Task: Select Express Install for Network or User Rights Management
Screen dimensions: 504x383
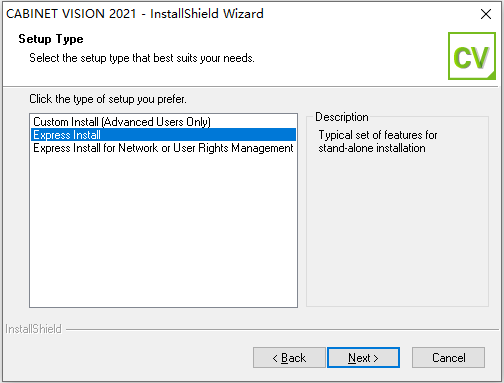Action: (x=163, y=148)
